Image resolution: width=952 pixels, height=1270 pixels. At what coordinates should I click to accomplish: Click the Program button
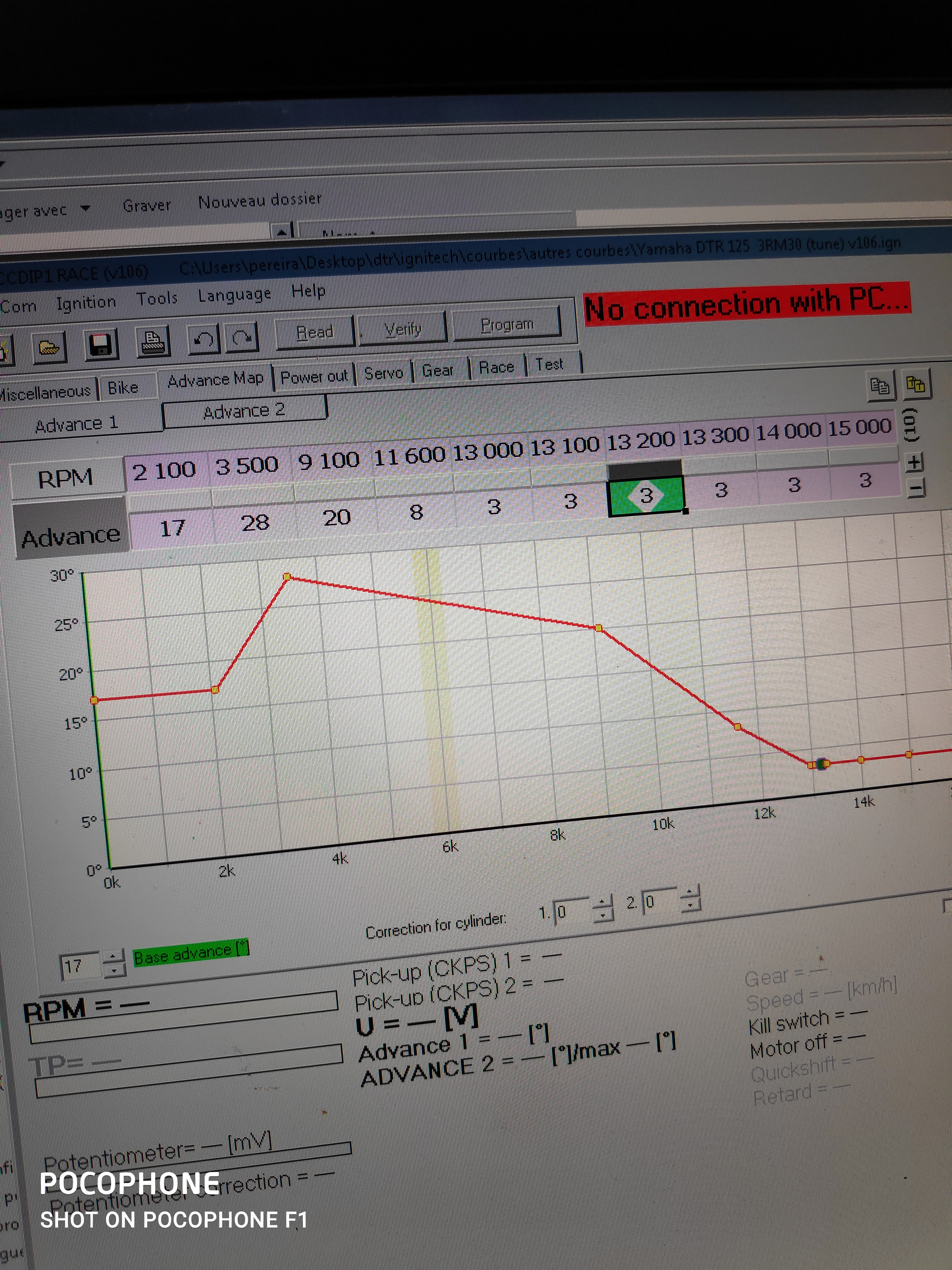click(507, 325)
